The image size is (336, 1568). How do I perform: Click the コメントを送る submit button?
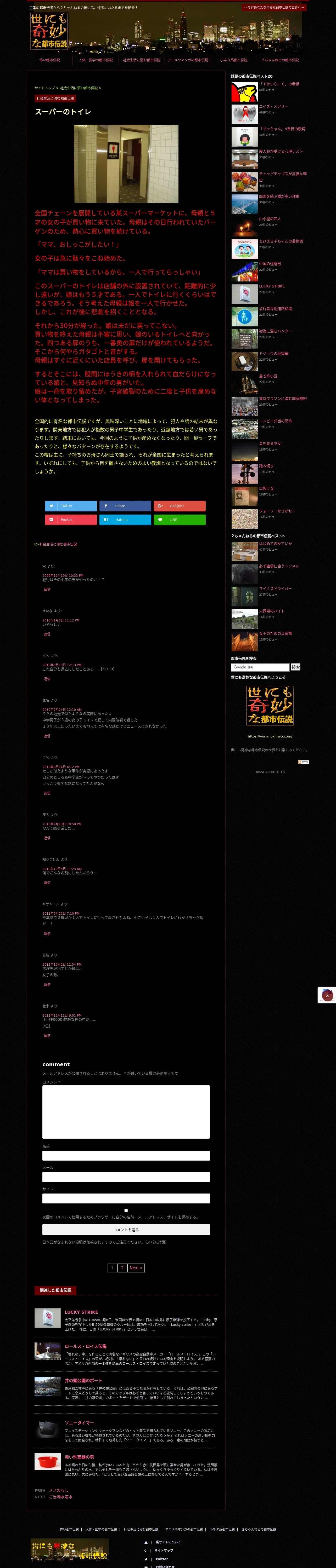click(126, 1230)
